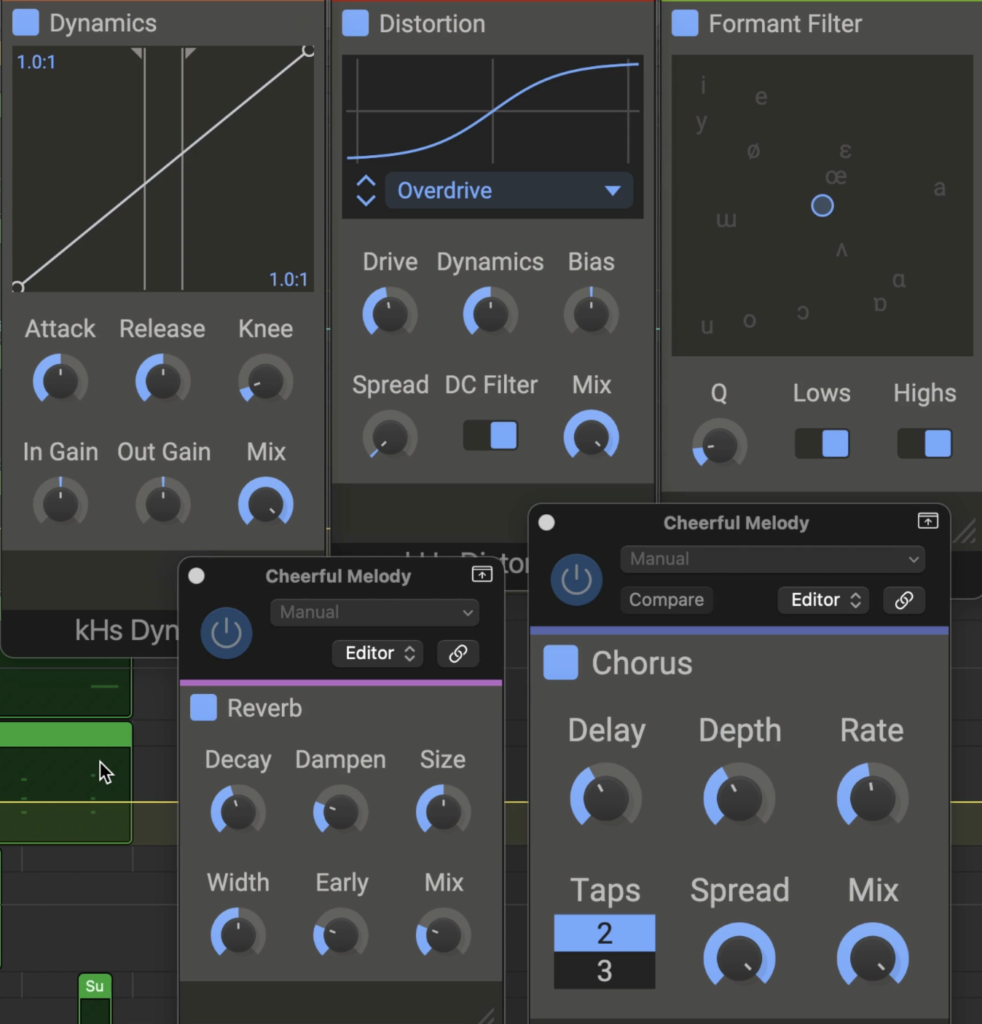Viewport: 982px width, 1024px height.
Task: Click the Dynamics Out Gain knob
Action: (x=163, y=504)
